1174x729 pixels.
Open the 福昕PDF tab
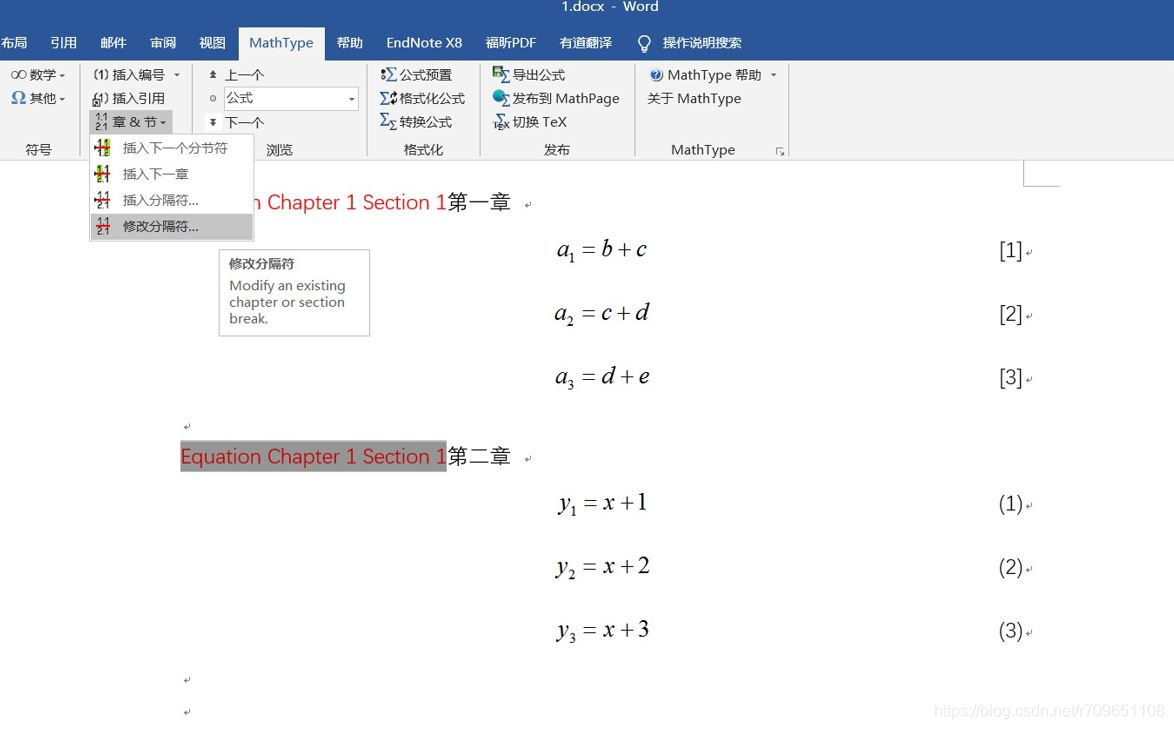click(511, 43)
